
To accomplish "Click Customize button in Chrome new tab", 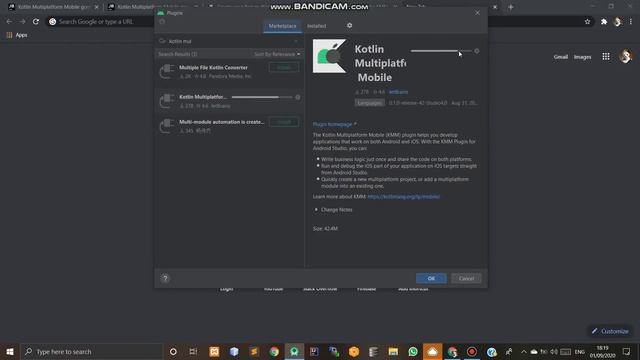I will (x=610, y=331).
